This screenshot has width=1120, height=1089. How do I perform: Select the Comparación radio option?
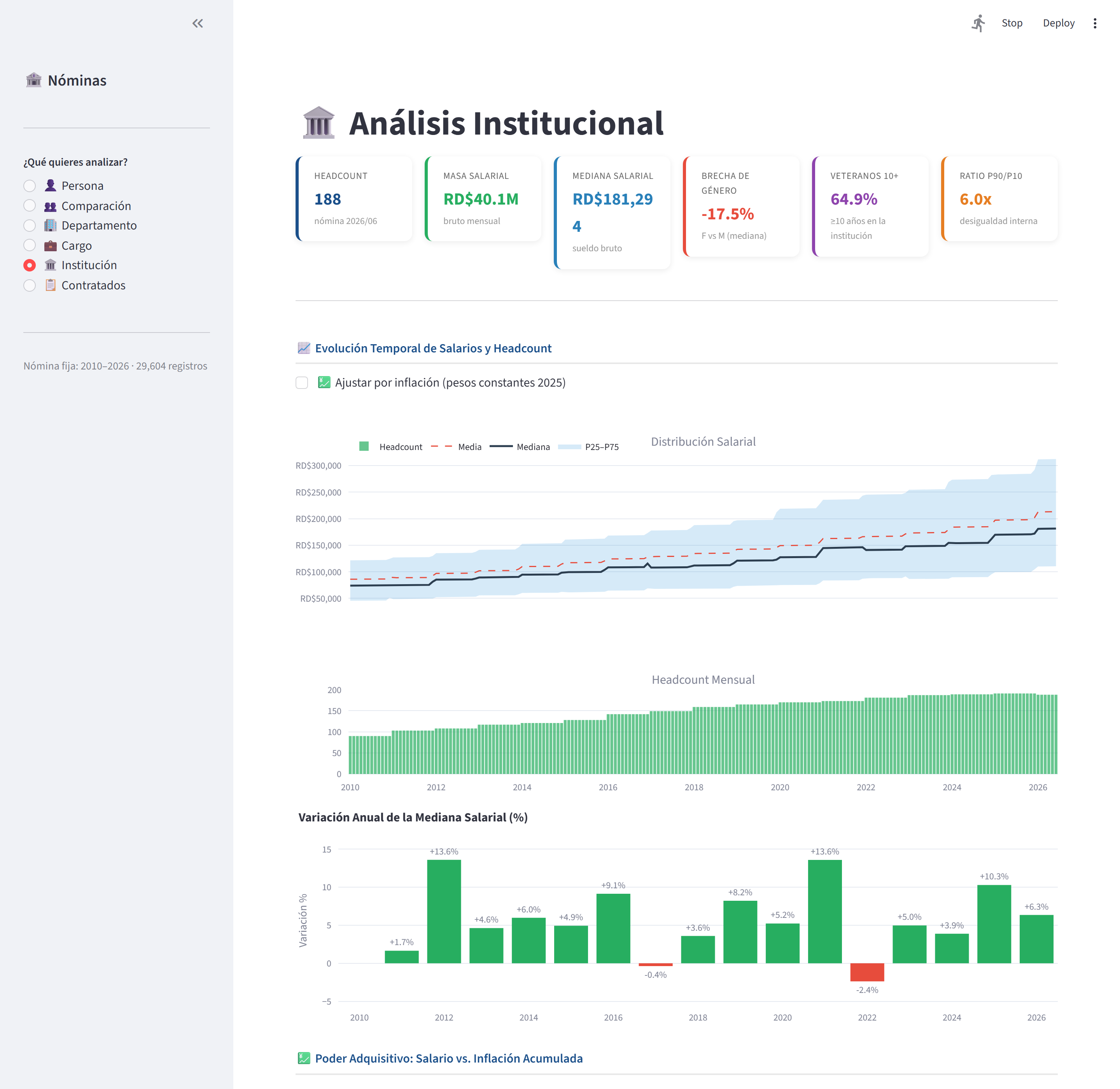30,206
